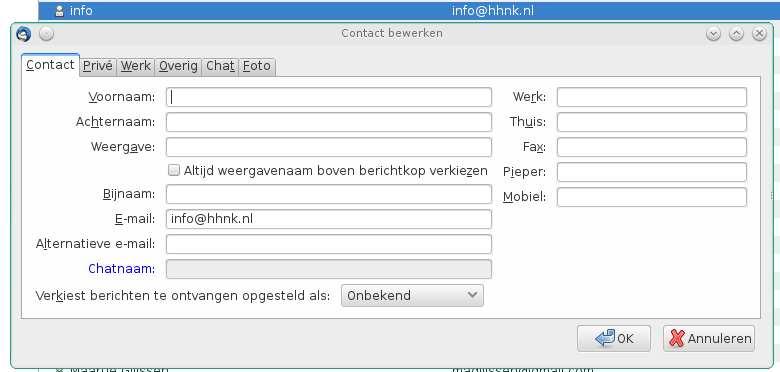Minimize the Contact bewerken dialog
The height and width of the screenshot is (372, 780).
[713, 33]
